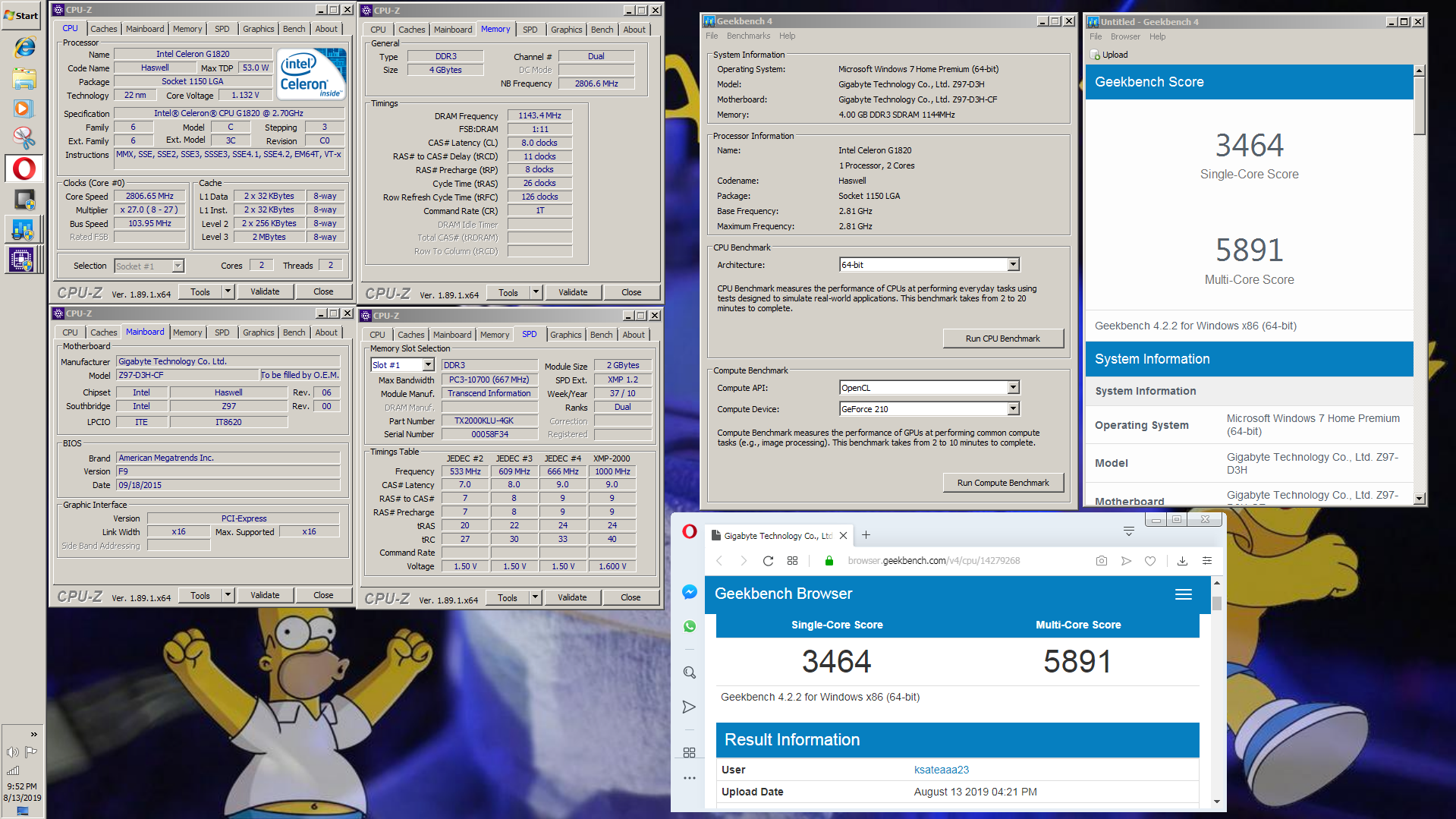Click the Geekbench results scrollbar down arrow
This screenshot has height=819, width=1456.
click(x=1419, y=498)
